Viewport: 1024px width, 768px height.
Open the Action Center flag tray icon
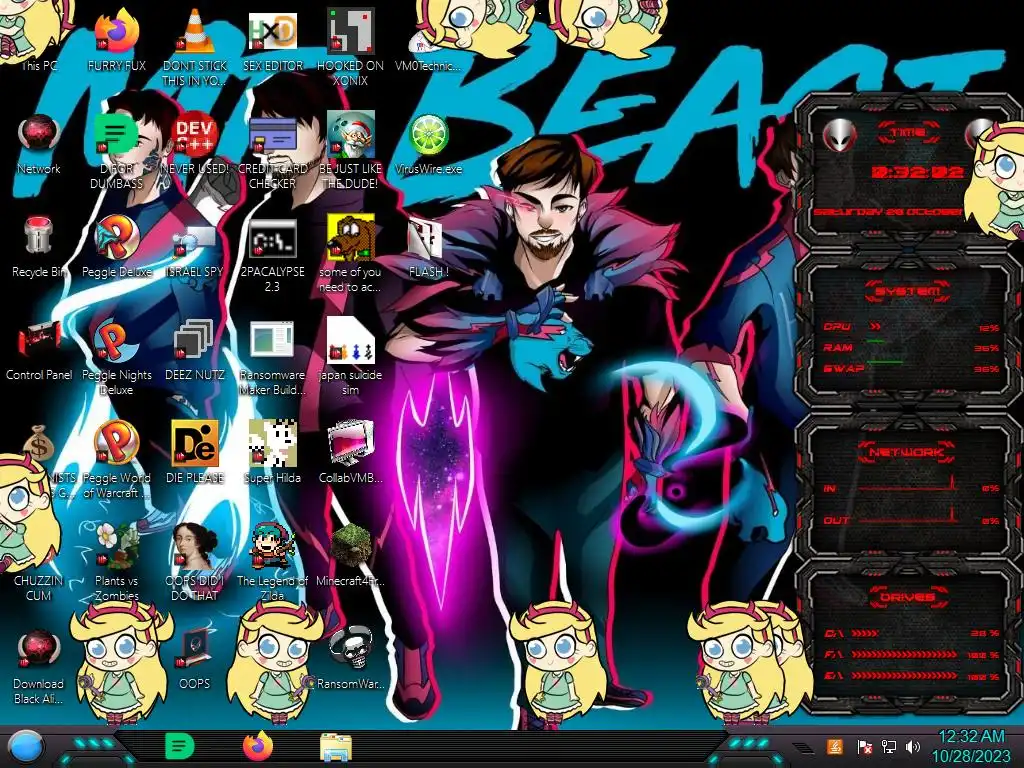tap(865, 746)
